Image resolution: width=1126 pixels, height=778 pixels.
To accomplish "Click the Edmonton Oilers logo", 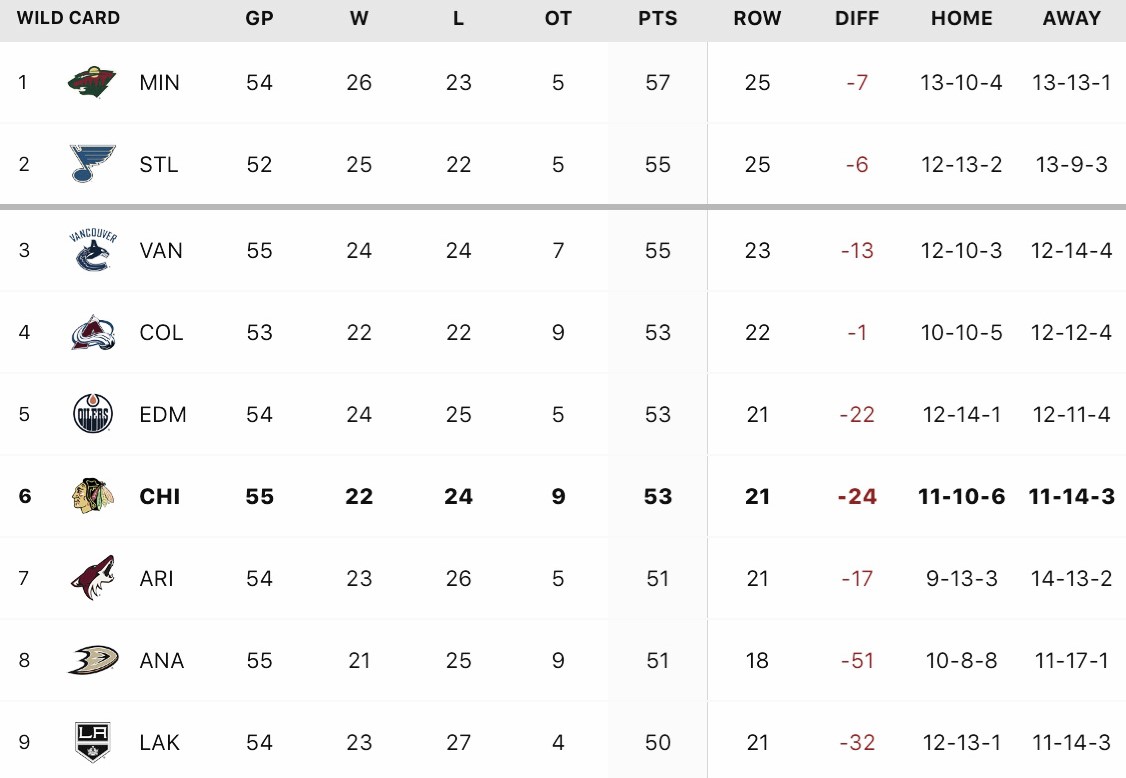I will [93, 414].
